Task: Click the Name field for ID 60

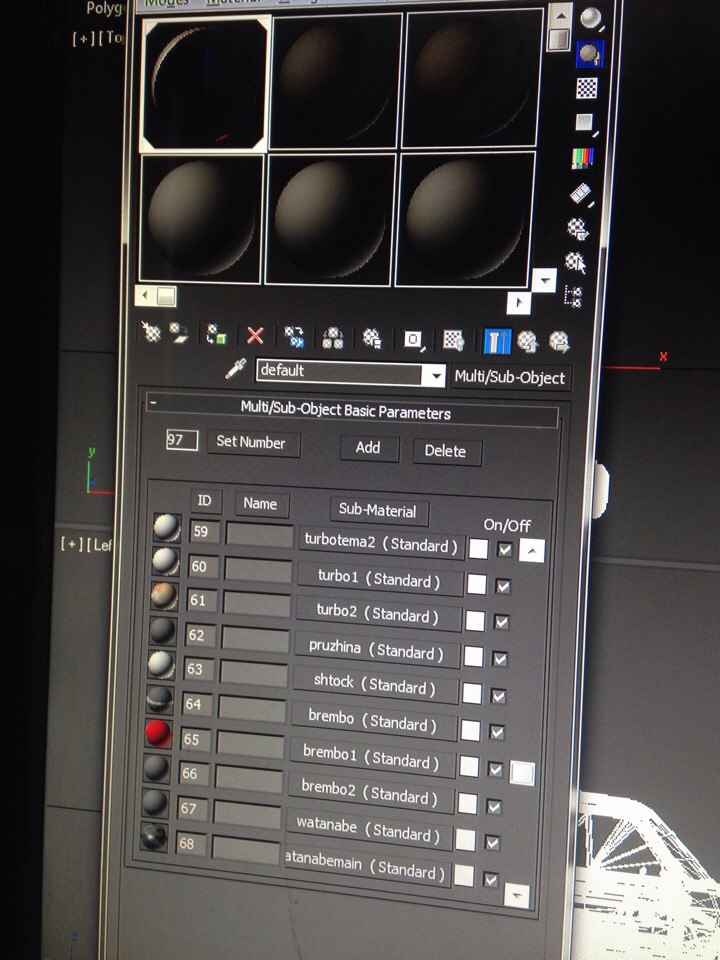Action: (258, 569)
